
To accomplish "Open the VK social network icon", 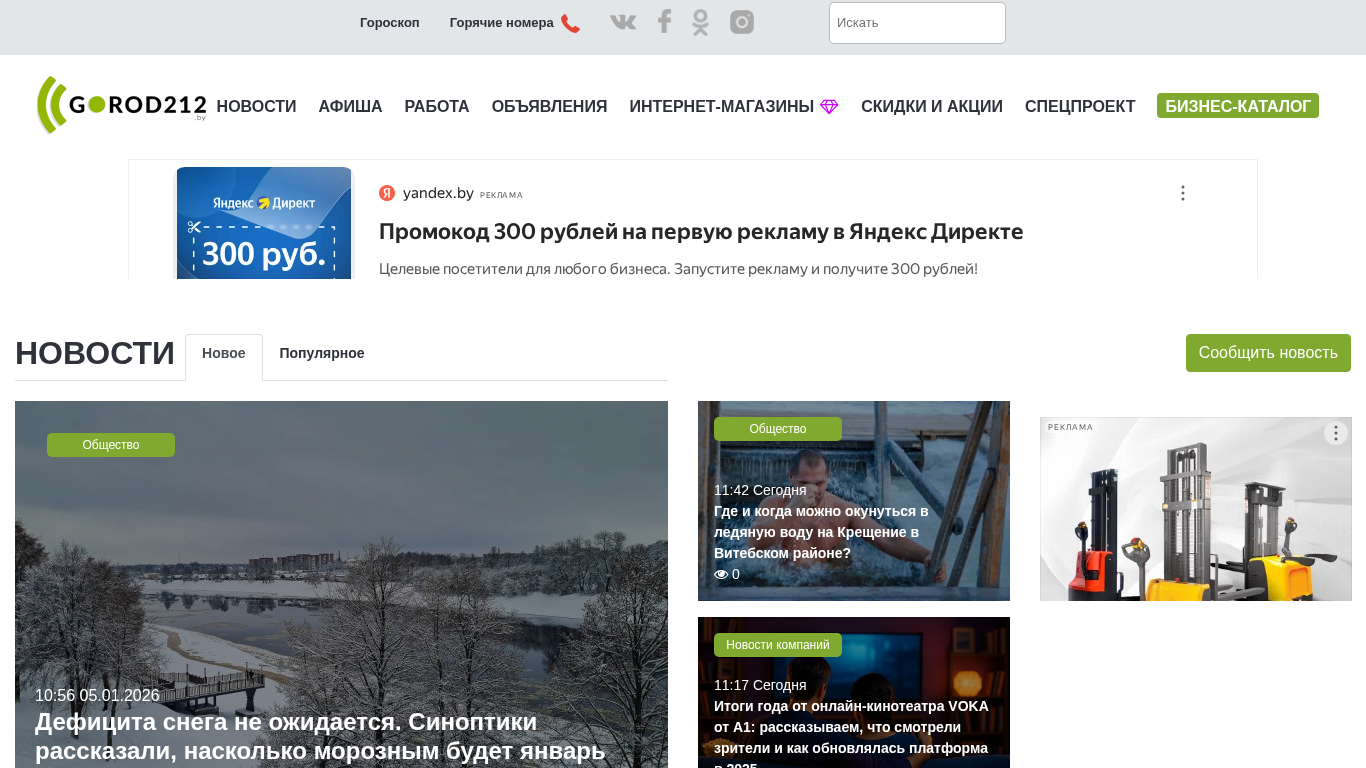I will click(623, 22).
